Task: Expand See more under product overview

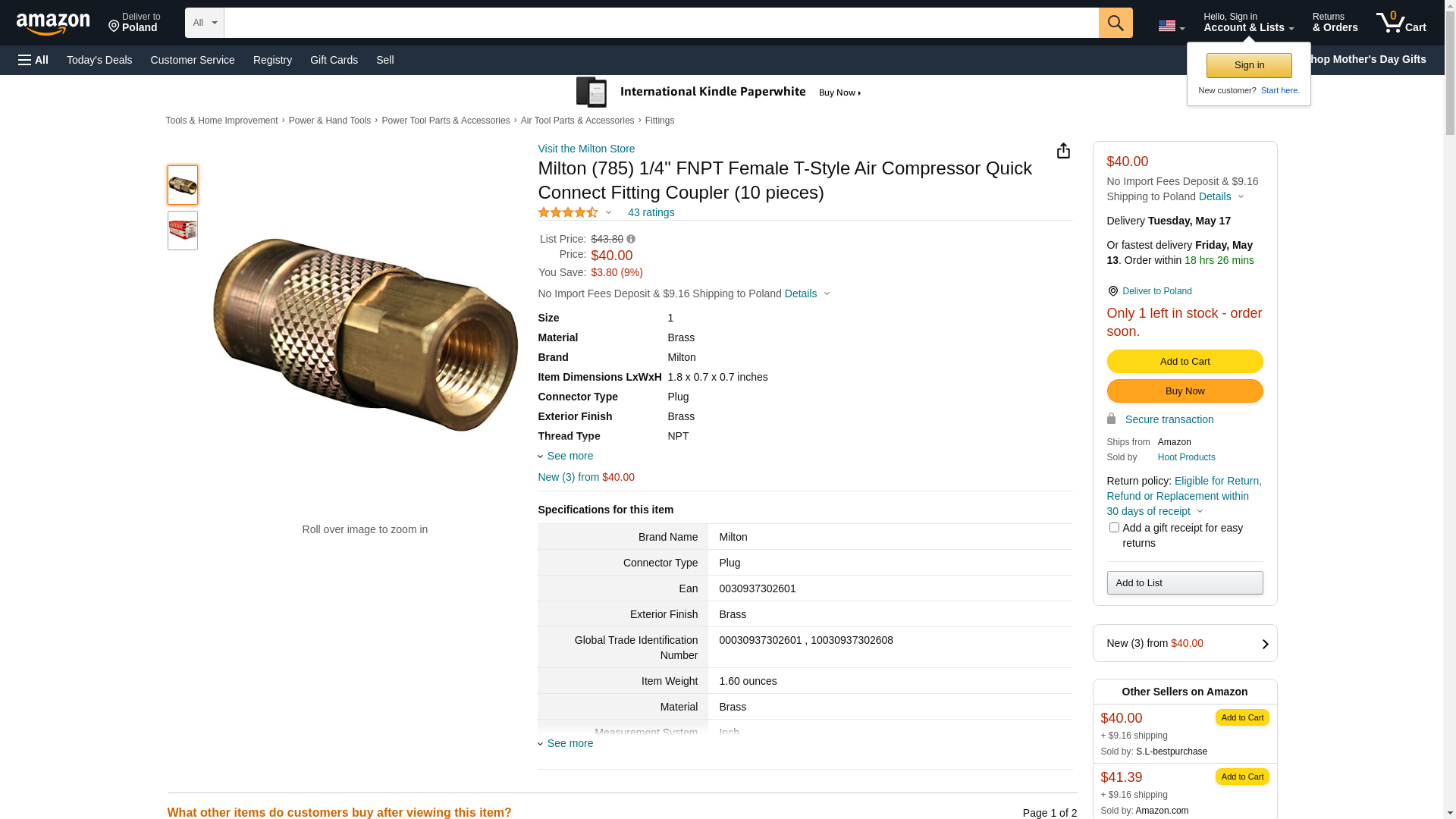Action: point(570,456)
